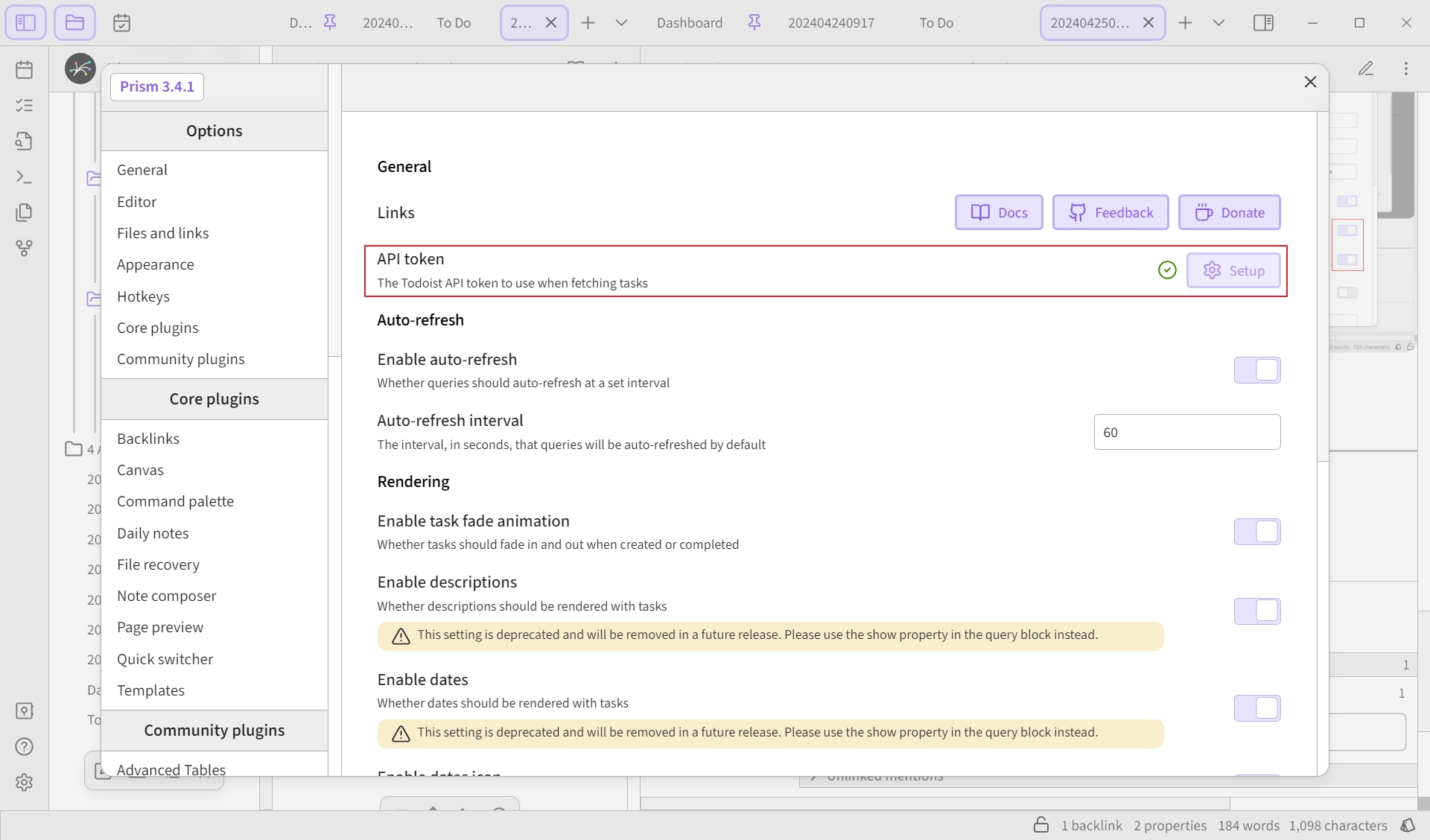
Task: Open the file explorer folder icon
Action: [74, 22]
